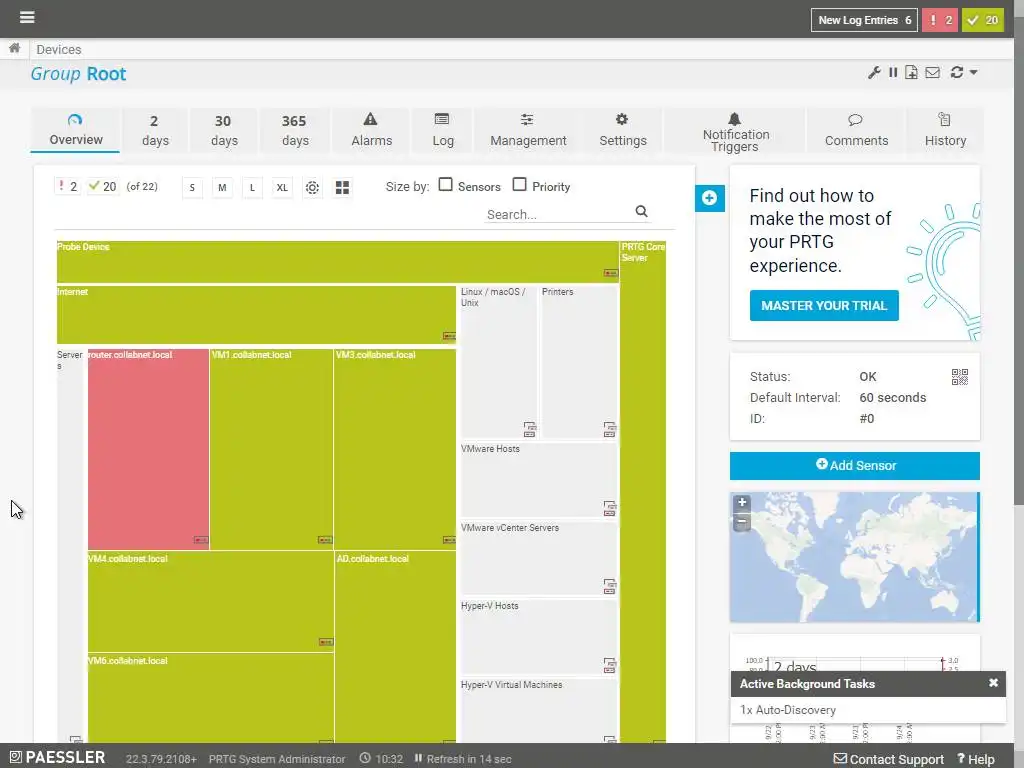Select the Hyper-V Hosts group tile
Image resolution: width=1024 pixels, height=768 pixels.
point(539,637)
